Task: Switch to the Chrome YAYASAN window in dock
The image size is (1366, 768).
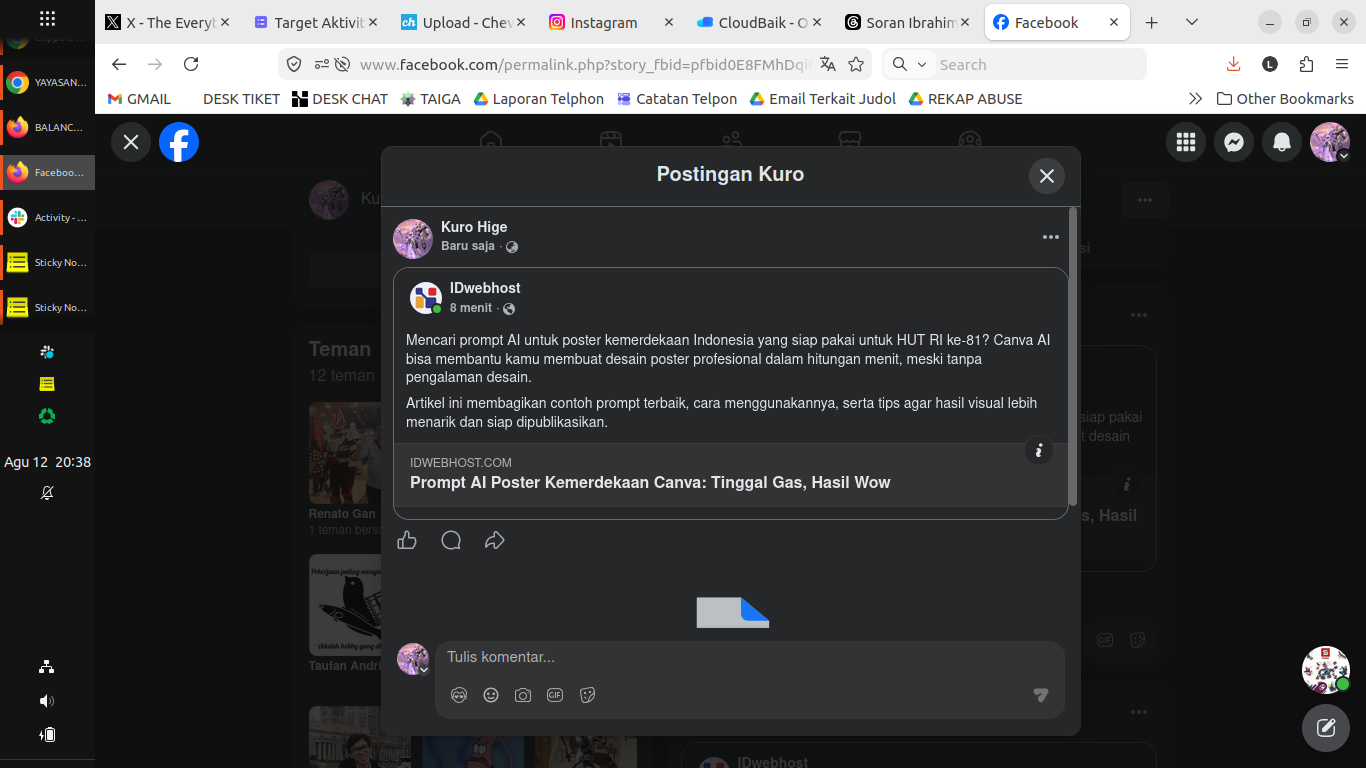Action: [x=48, y=82]
